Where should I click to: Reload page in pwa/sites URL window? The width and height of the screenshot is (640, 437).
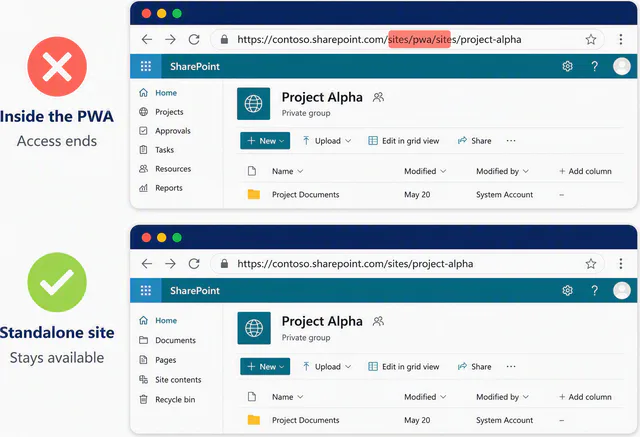[x=194, y=40]
